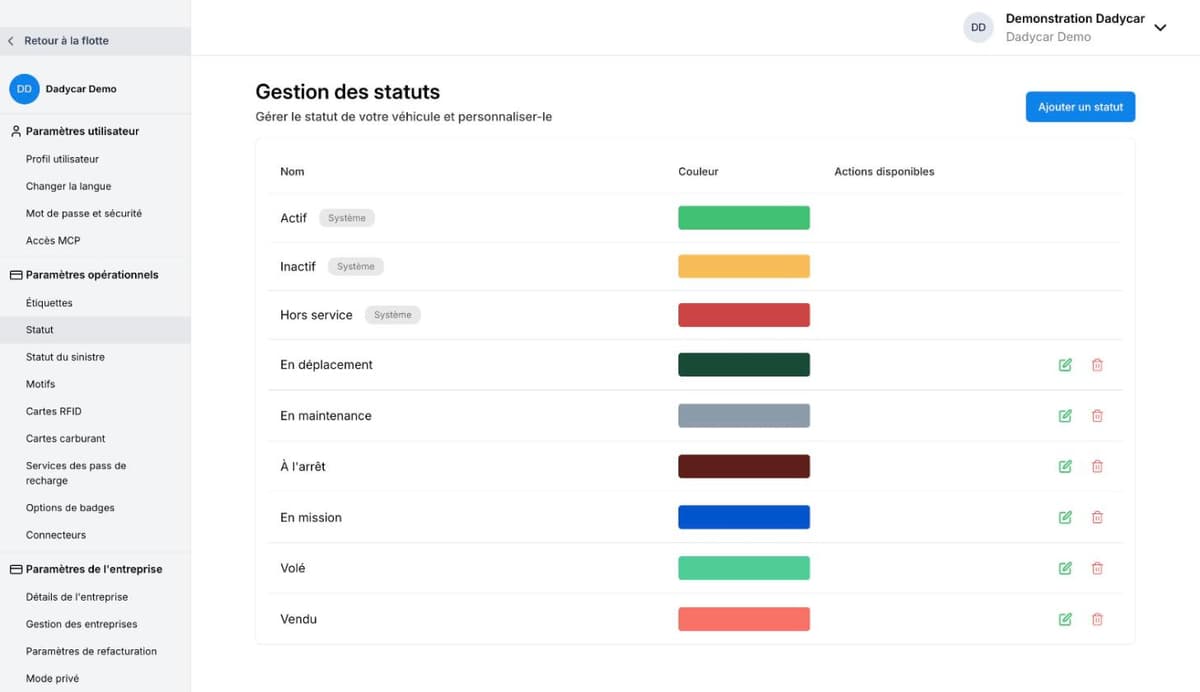Click the Ajouter un statut button
This screenshot has height=692, width=1200.
pos(1080,107)
